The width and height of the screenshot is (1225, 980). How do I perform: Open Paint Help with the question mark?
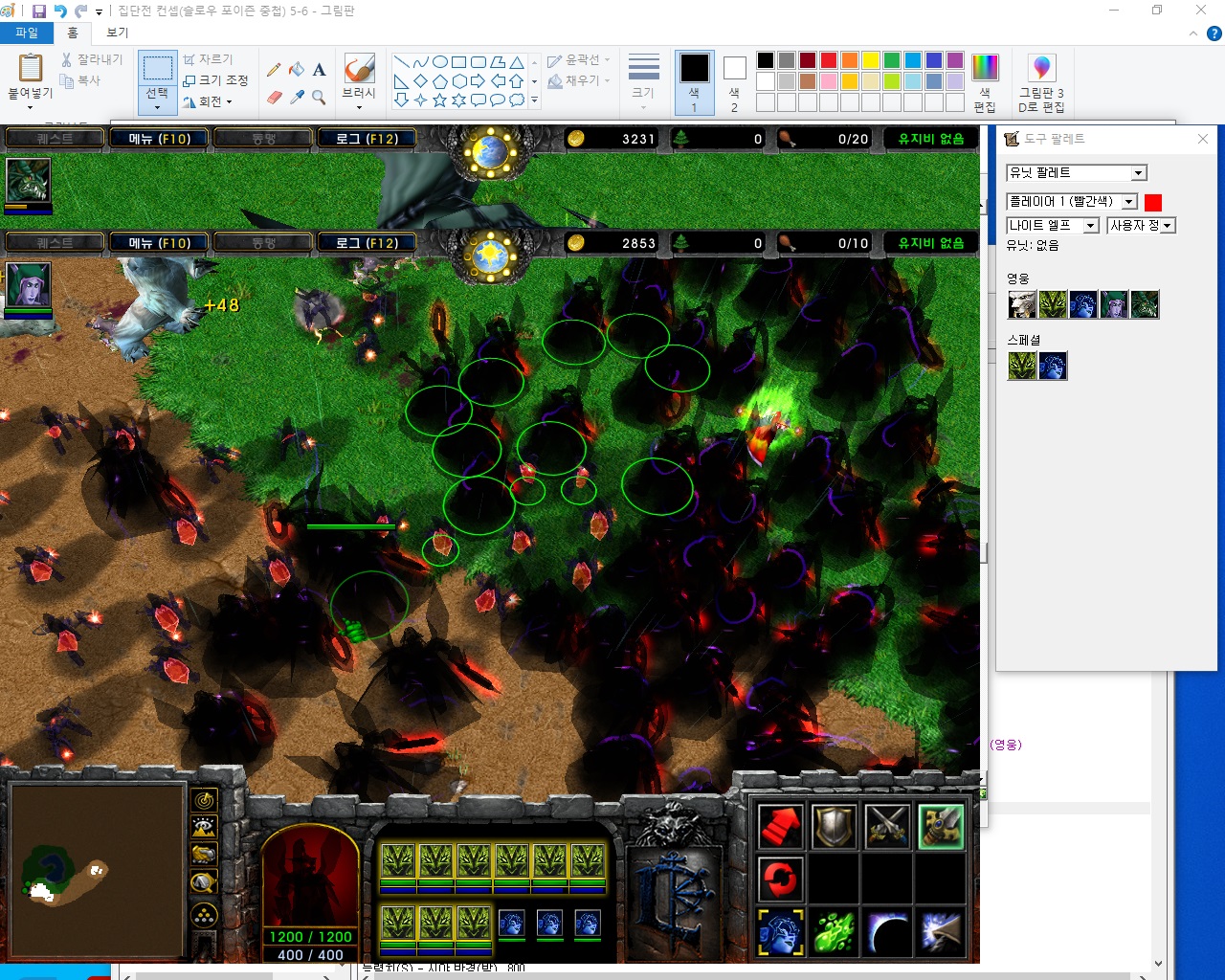pos(1214,33)
